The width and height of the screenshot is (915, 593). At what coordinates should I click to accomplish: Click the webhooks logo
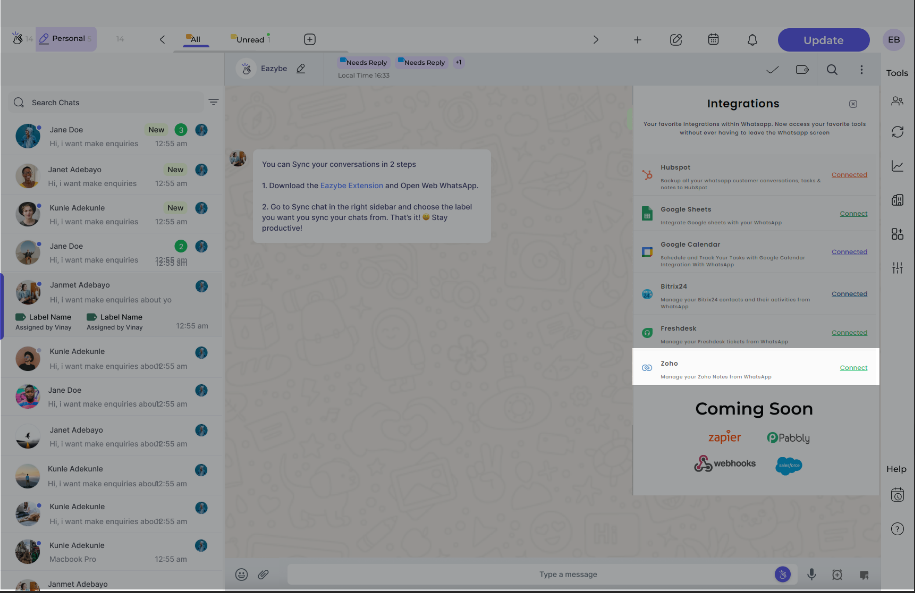[724, 463]
